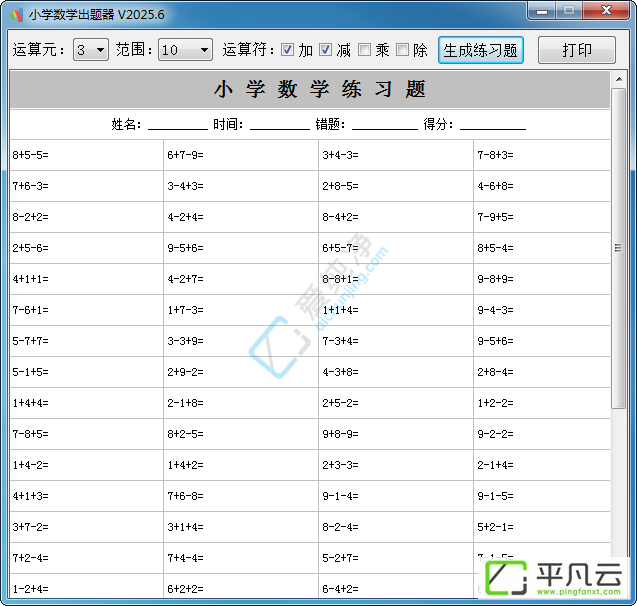Select the 7+6-8= problem cell
637x606 pixels.
[241, 496]
